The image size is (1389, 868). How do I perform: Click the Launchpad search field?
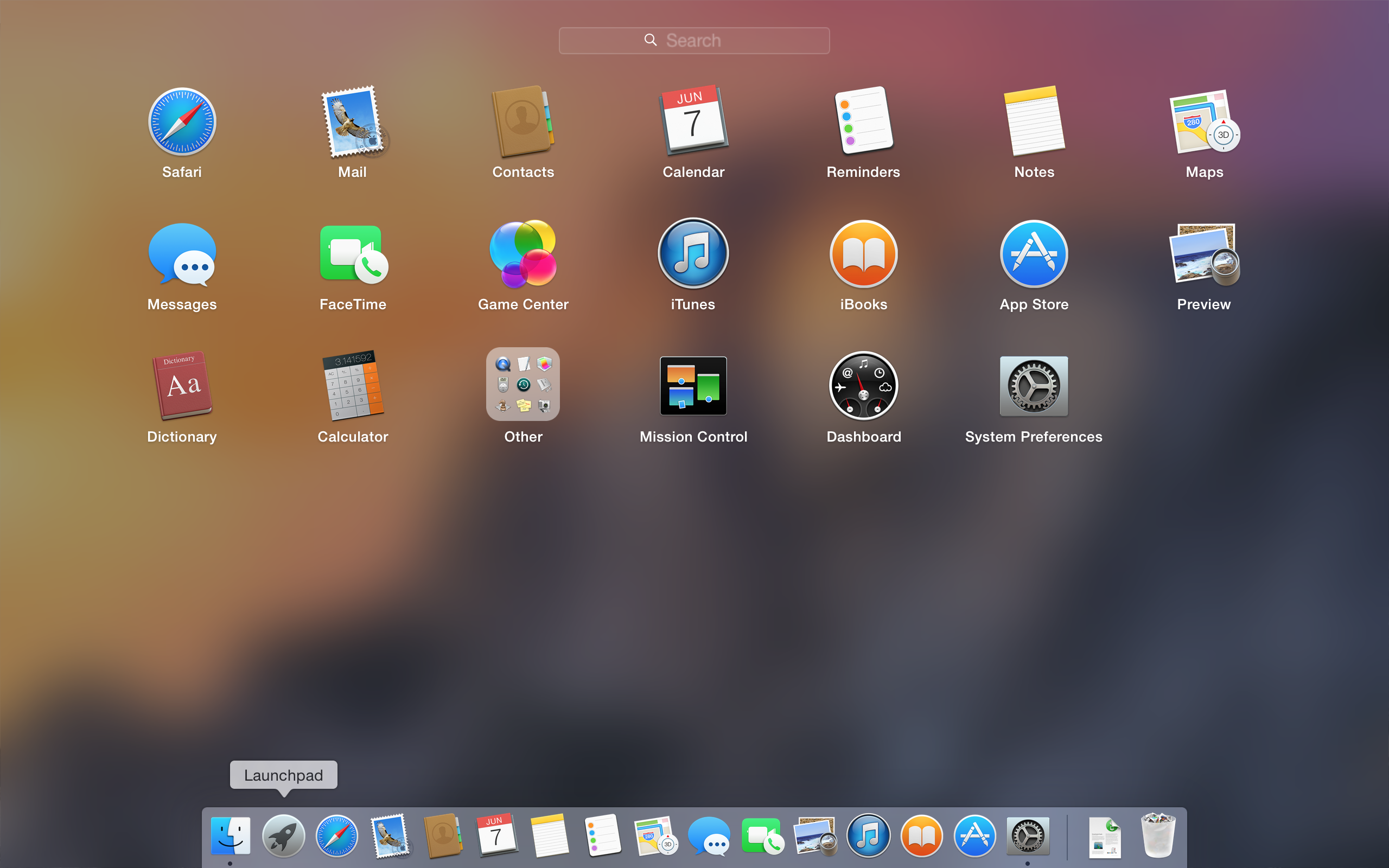tap(694, 41)
